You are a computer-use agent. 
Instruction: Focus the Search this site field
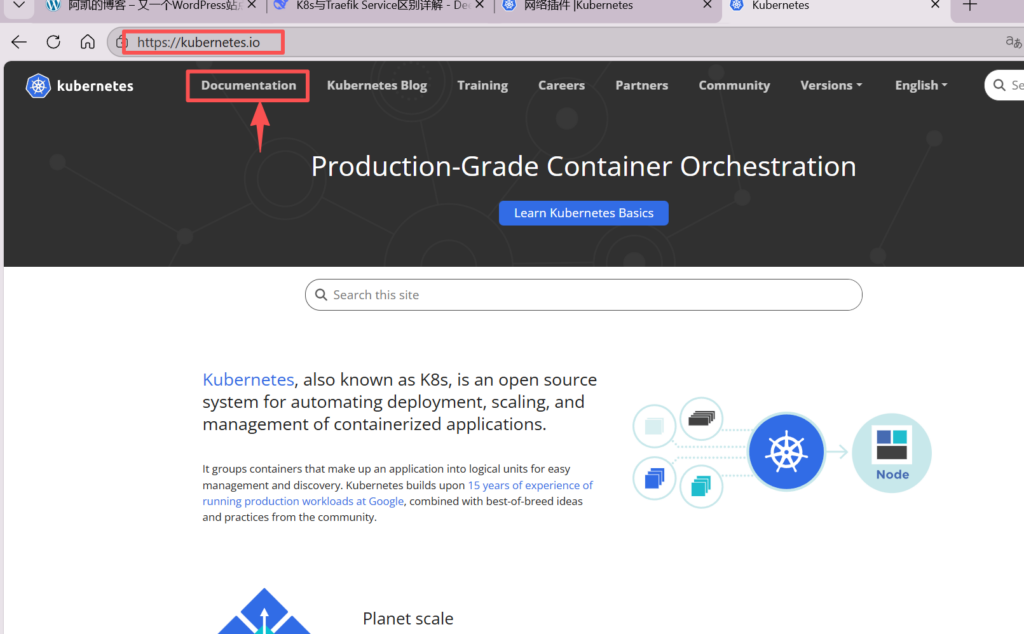coord(590,295)
